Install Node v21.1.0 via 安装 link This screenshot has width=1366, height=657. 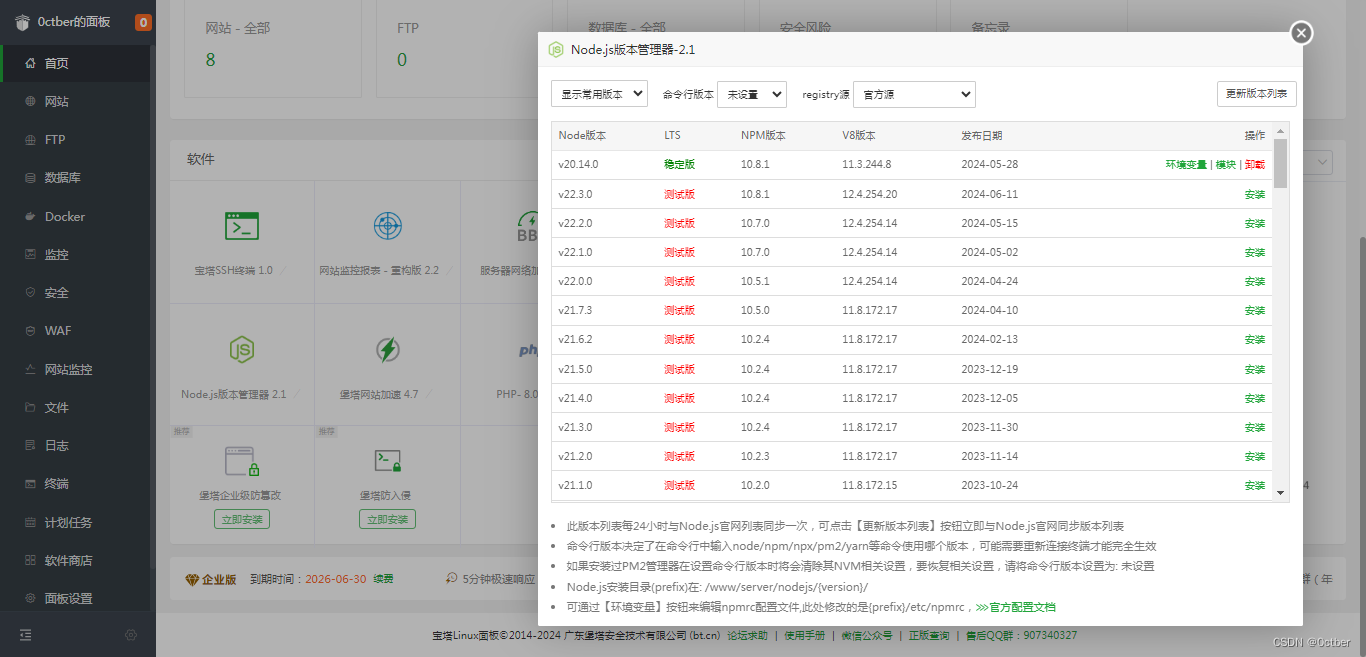click(x=1255, y=485)
